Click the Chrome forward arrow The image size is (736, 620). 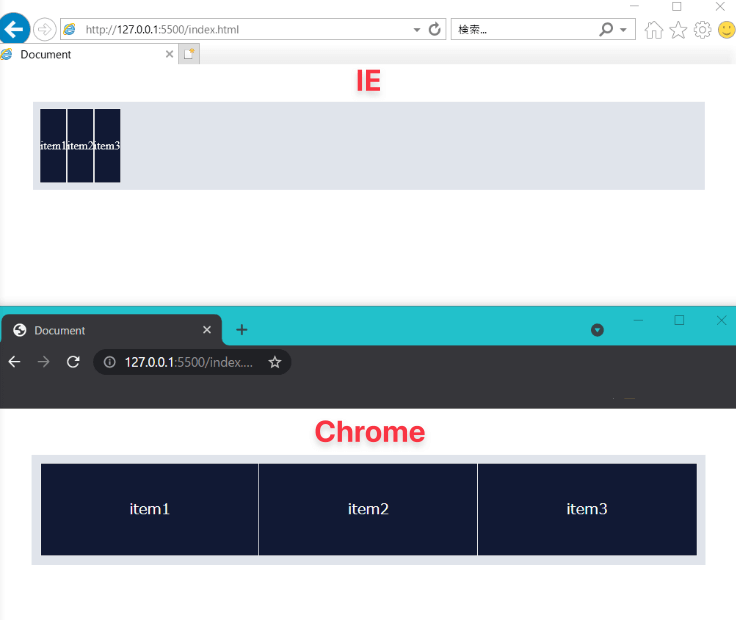tap(44, 362)
